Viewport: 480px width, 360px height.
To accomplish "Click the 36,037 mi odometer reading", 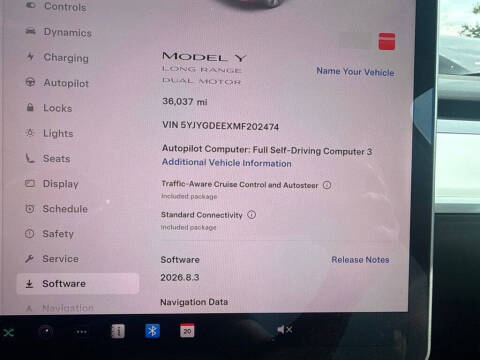I will coord(185,101).
